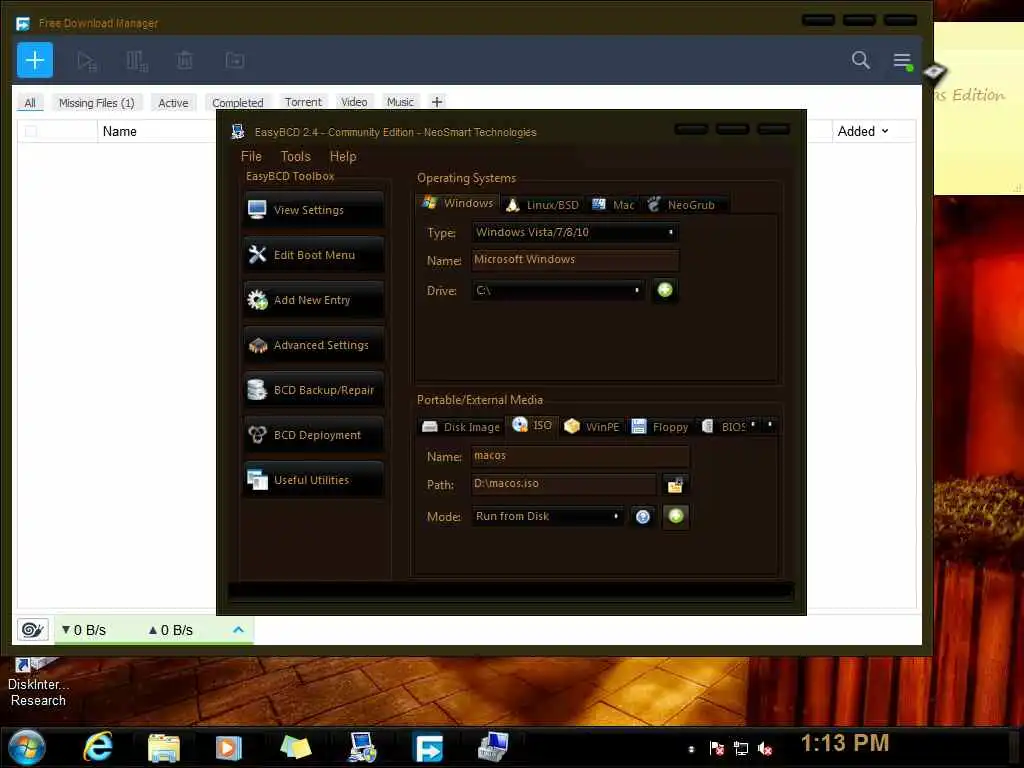The width and height of the screenshot is (1024, 768).
Task: Click download speed 0 B/s indicator
Action: pyautogui.click(x=84, y=630)
